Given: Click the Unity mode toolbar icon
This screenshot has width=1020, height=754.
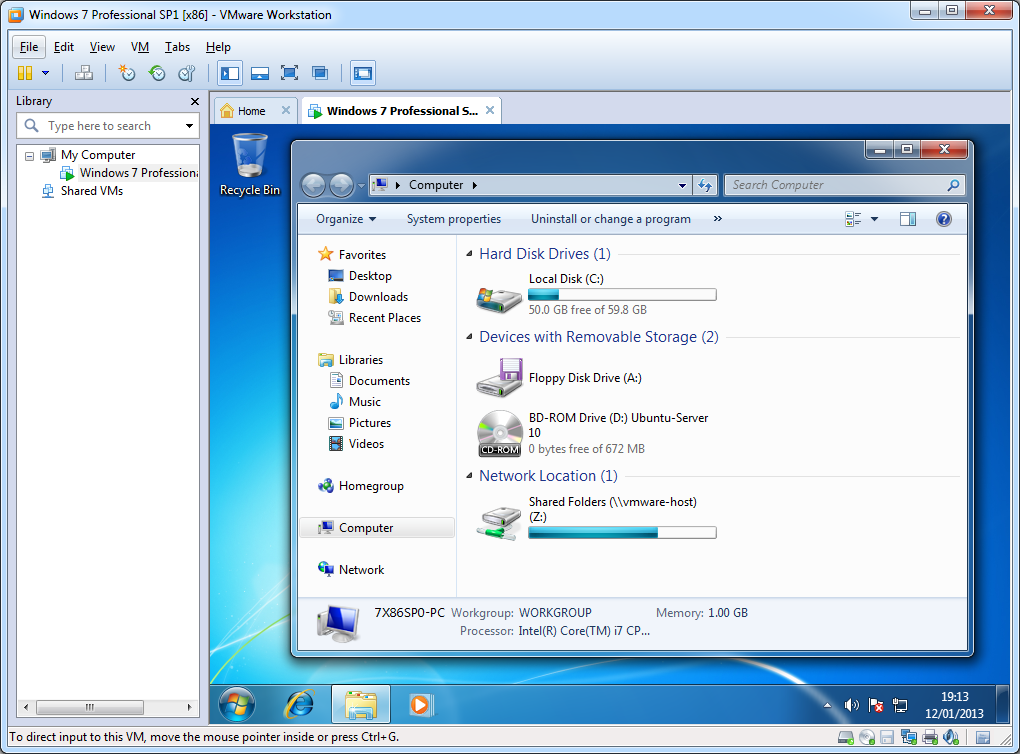Looking at the screenshot, I should [x=320, y=73].
